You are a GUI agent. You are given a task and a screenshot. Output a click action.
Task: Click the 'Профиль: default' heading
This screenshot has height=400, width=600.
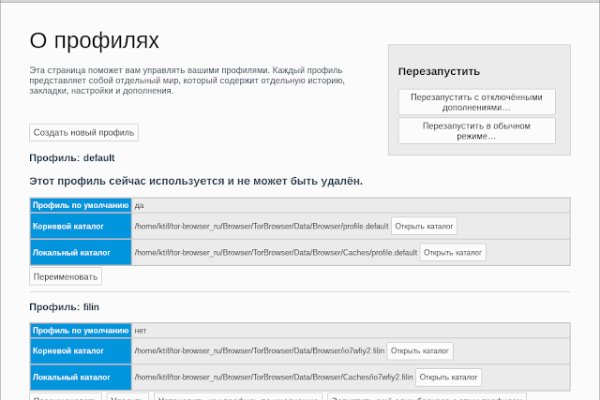(x=72, y=158)
